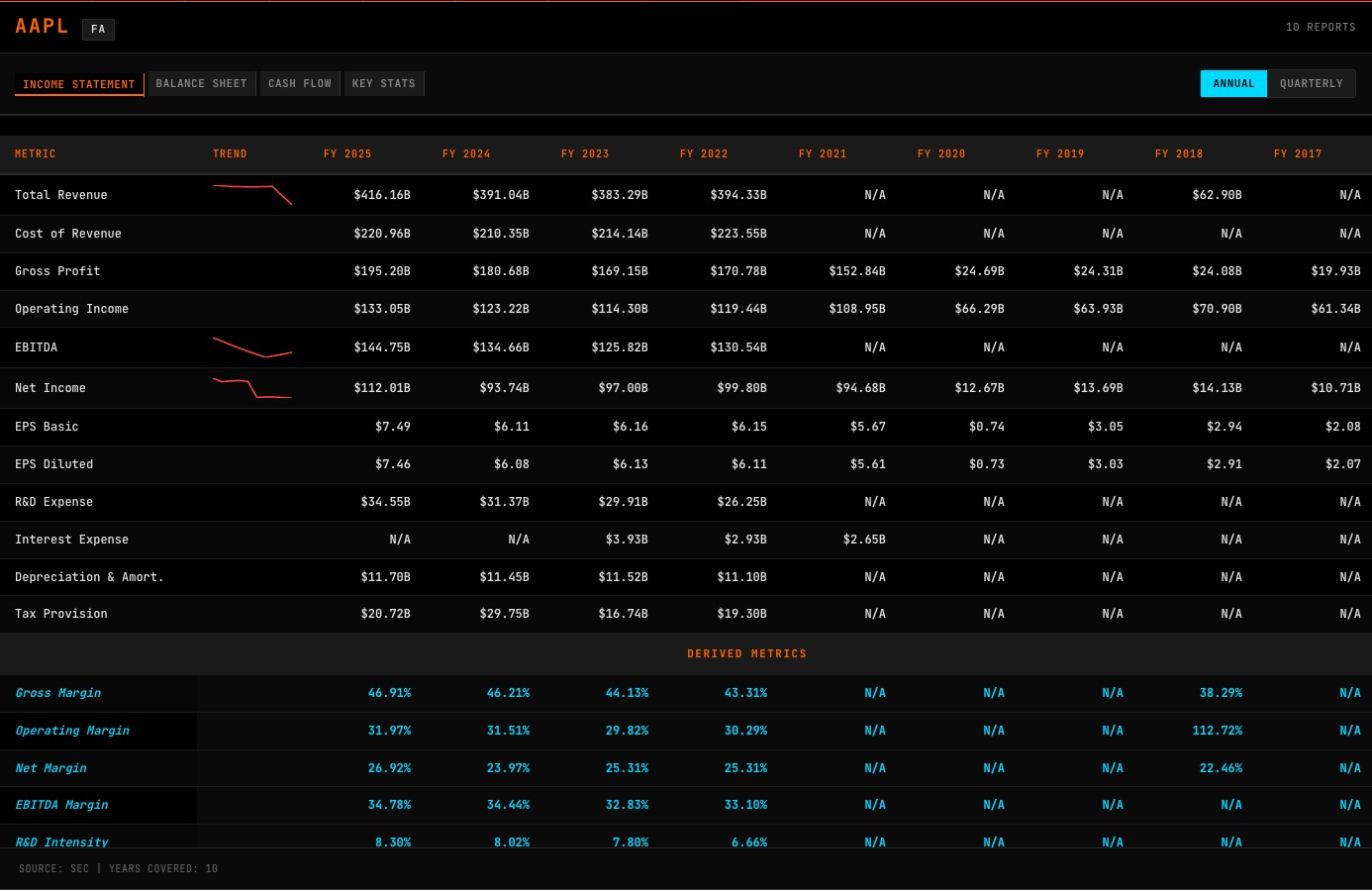
Task: Select the Cost of Revenue row label
Action: [x=68, y=234]
